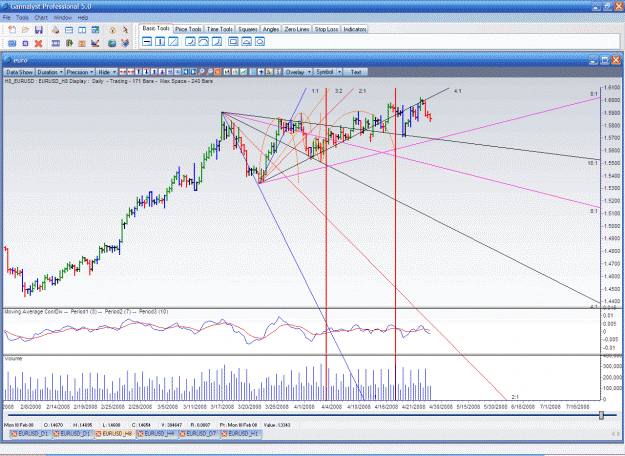Image resolution: width=625 pixels, height=456 pixels.
Task: Open the Symbol dropdown
Action: (328, 72)
